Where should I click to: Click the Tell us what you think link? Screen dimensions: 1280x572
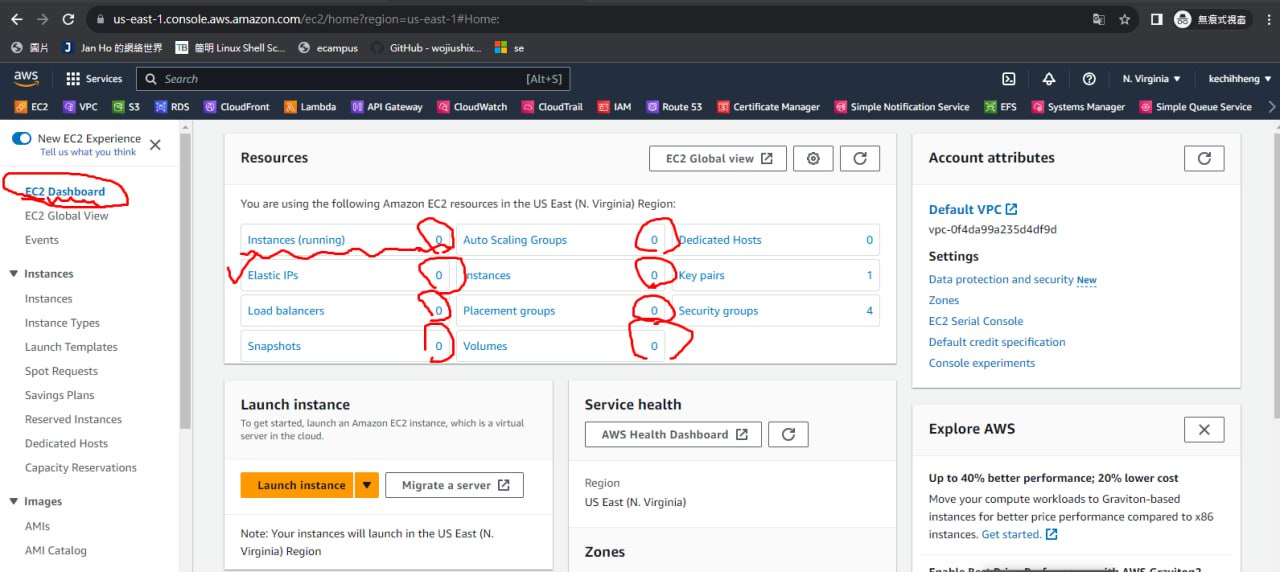tap(88, 152)
